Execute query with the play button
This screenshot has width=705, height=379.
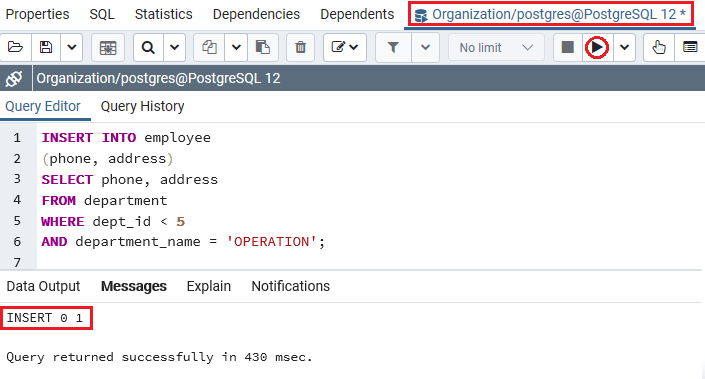click(x=597, y=47)
